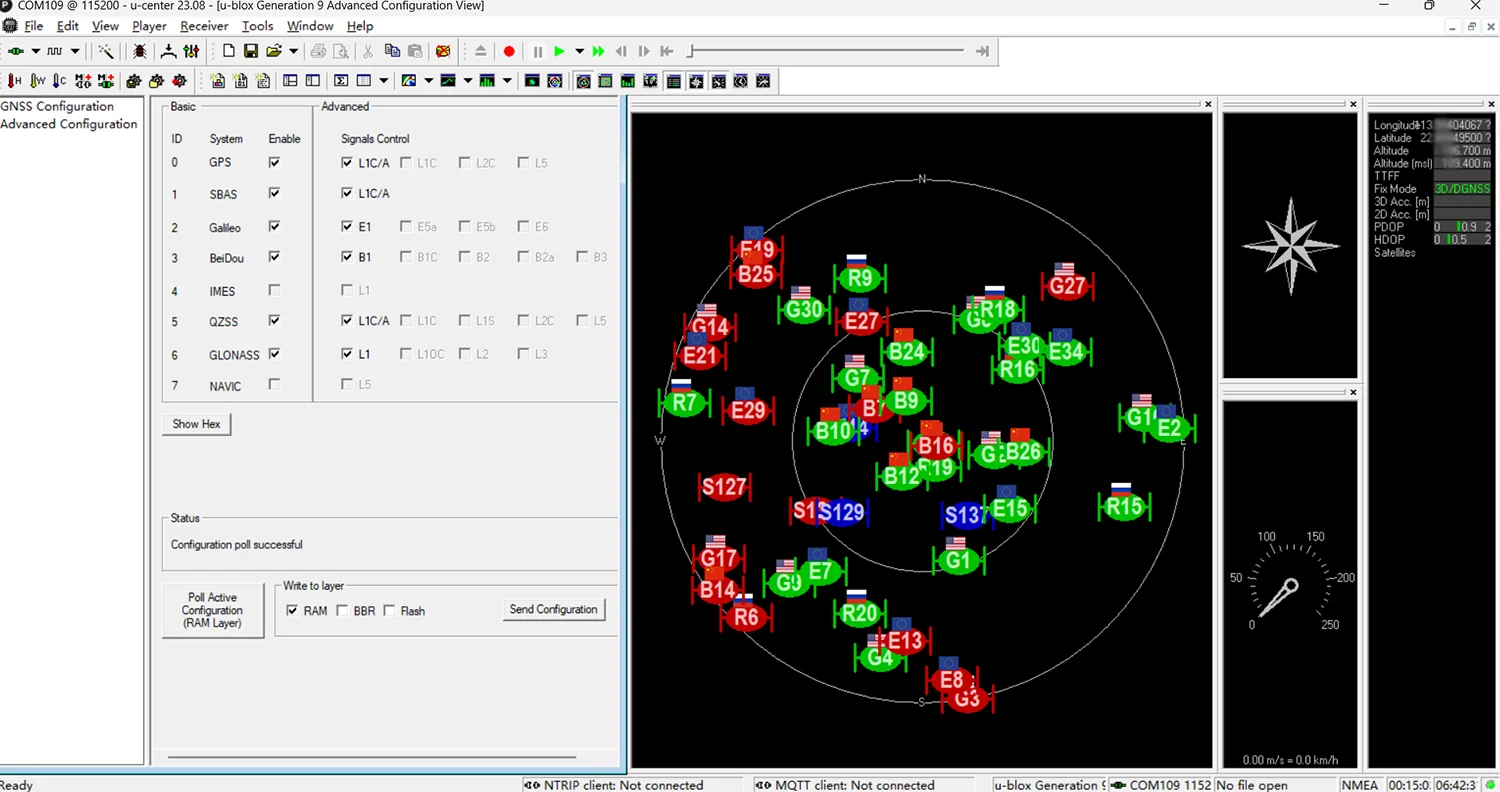The image size is (1500, 792).
Task: Toggle the SBAS Enable checkbox
Action: tap(274, 193)
